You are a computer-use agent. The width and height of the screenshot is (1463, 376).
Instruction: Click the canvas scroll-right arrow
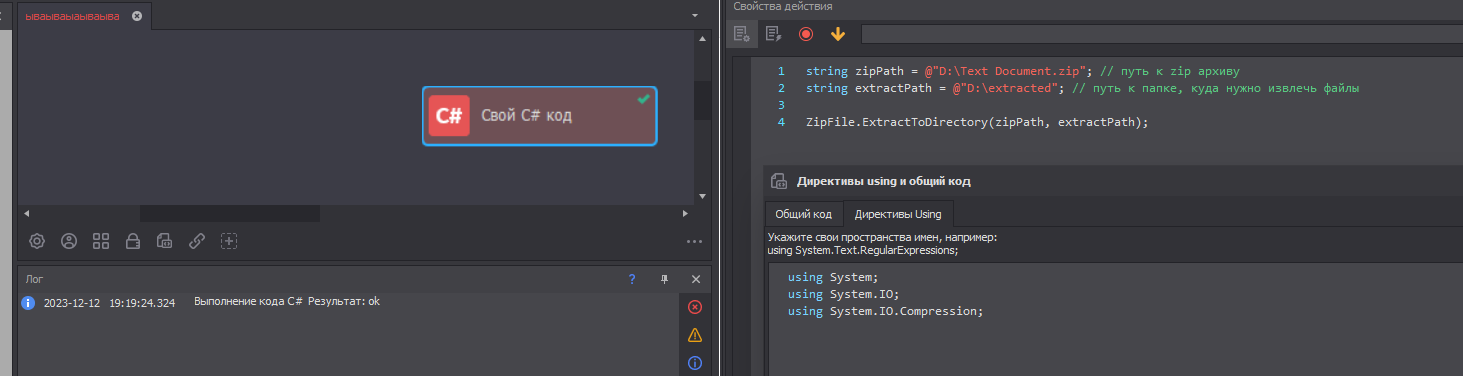point(685,214)
